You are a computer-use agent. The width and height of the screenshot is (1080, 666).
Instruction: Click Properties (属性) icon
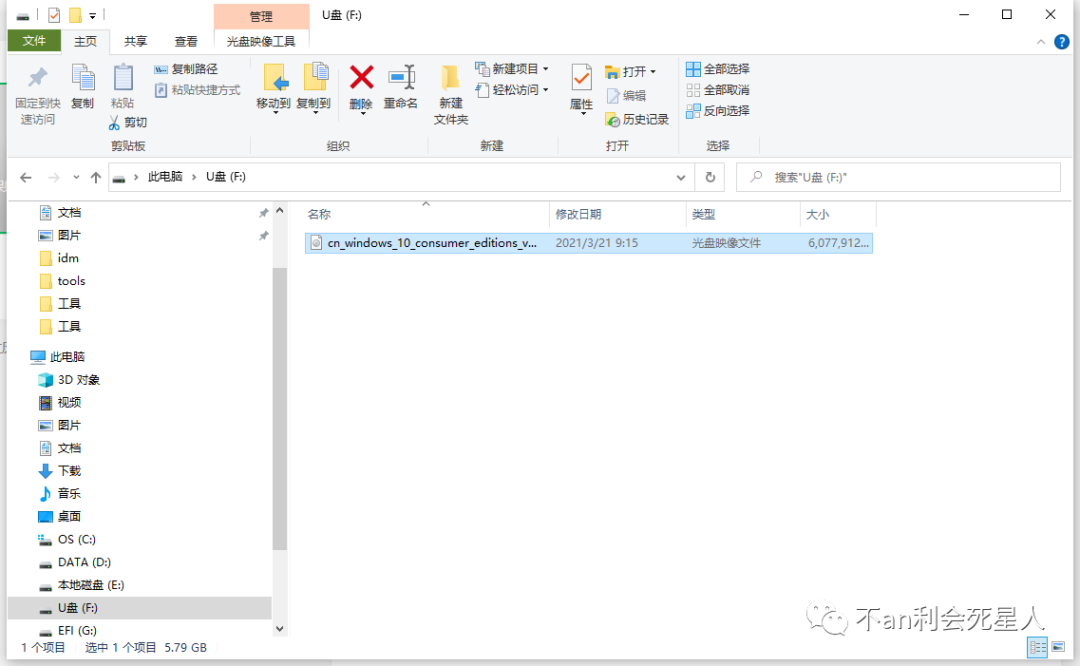tap(581, 78)
